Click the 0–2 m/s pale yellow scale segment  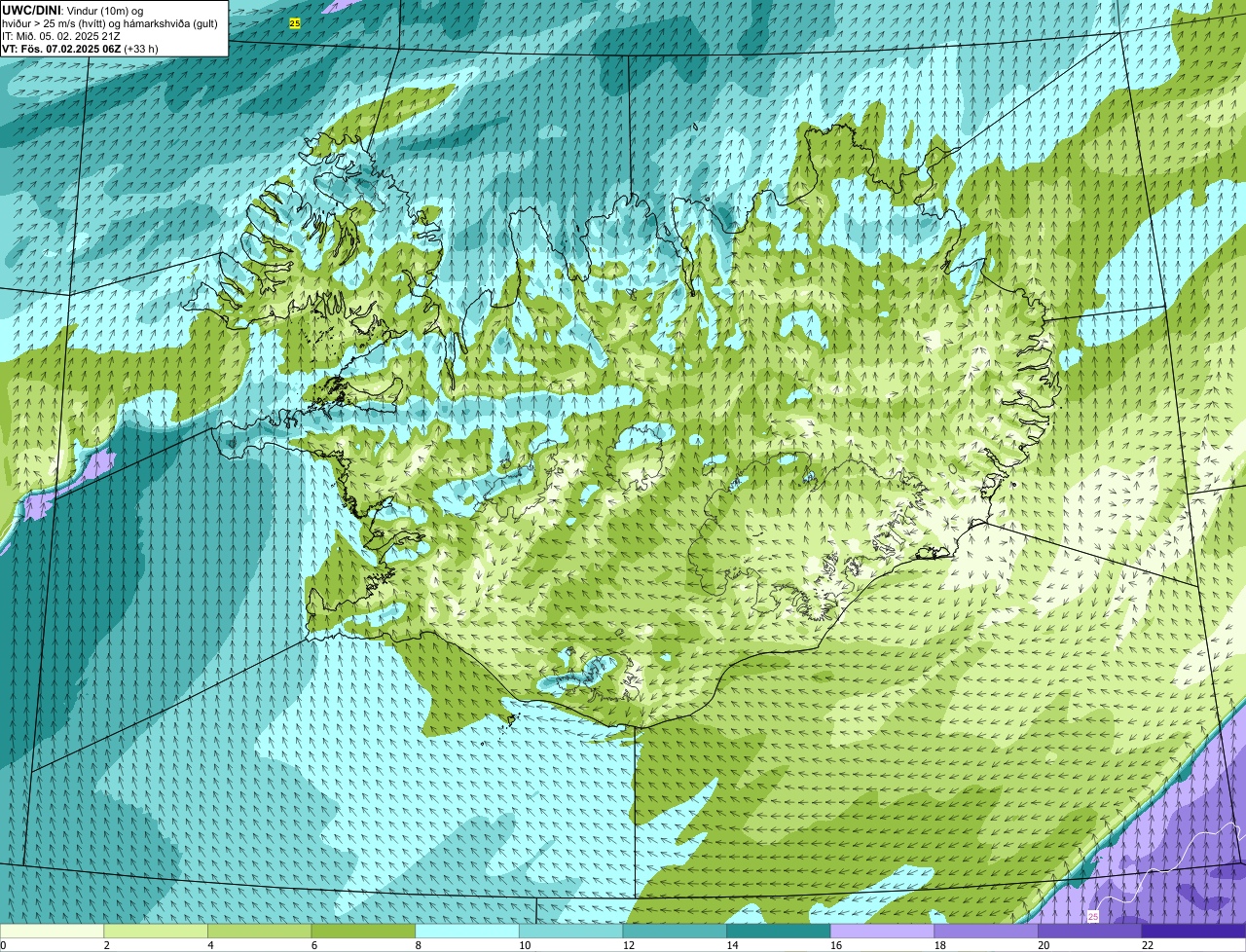52,932
